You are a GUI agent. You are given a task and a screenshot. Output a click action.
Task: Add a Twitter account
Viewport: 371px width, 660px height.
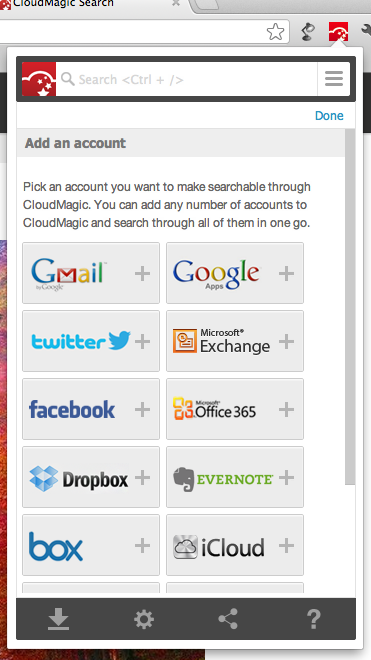(91, 341)
